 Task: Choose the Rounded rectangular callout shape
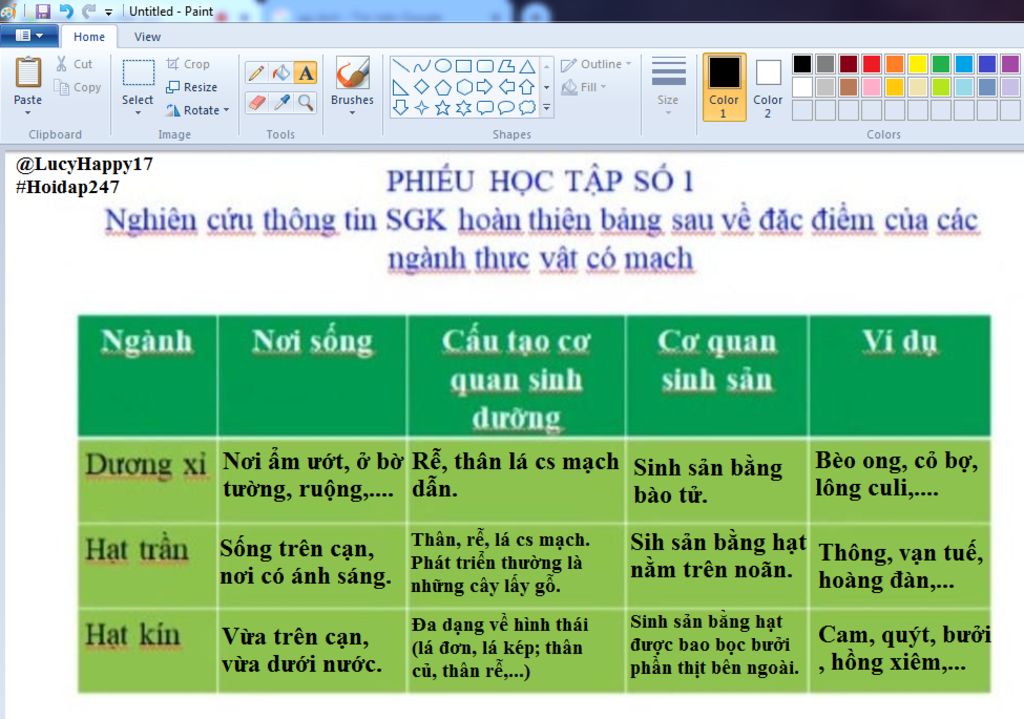485,108
